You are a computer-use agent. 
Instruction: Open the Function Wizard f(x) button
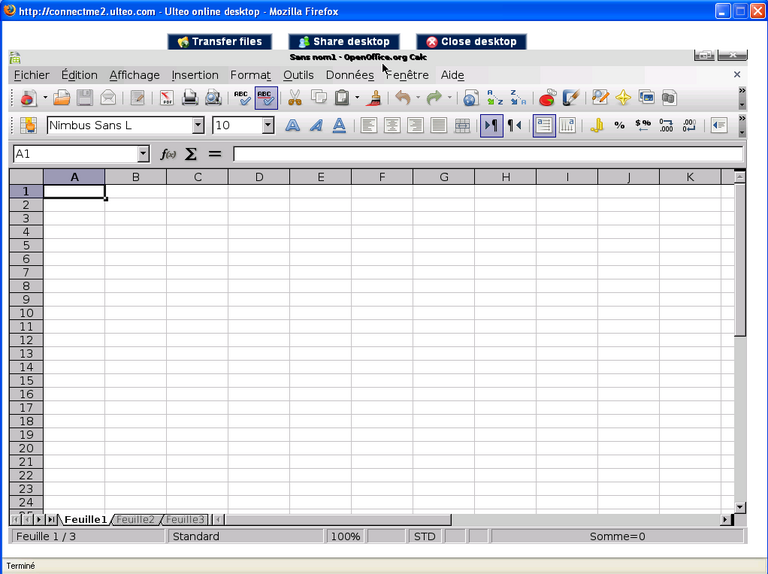click(x=168, y=154)
